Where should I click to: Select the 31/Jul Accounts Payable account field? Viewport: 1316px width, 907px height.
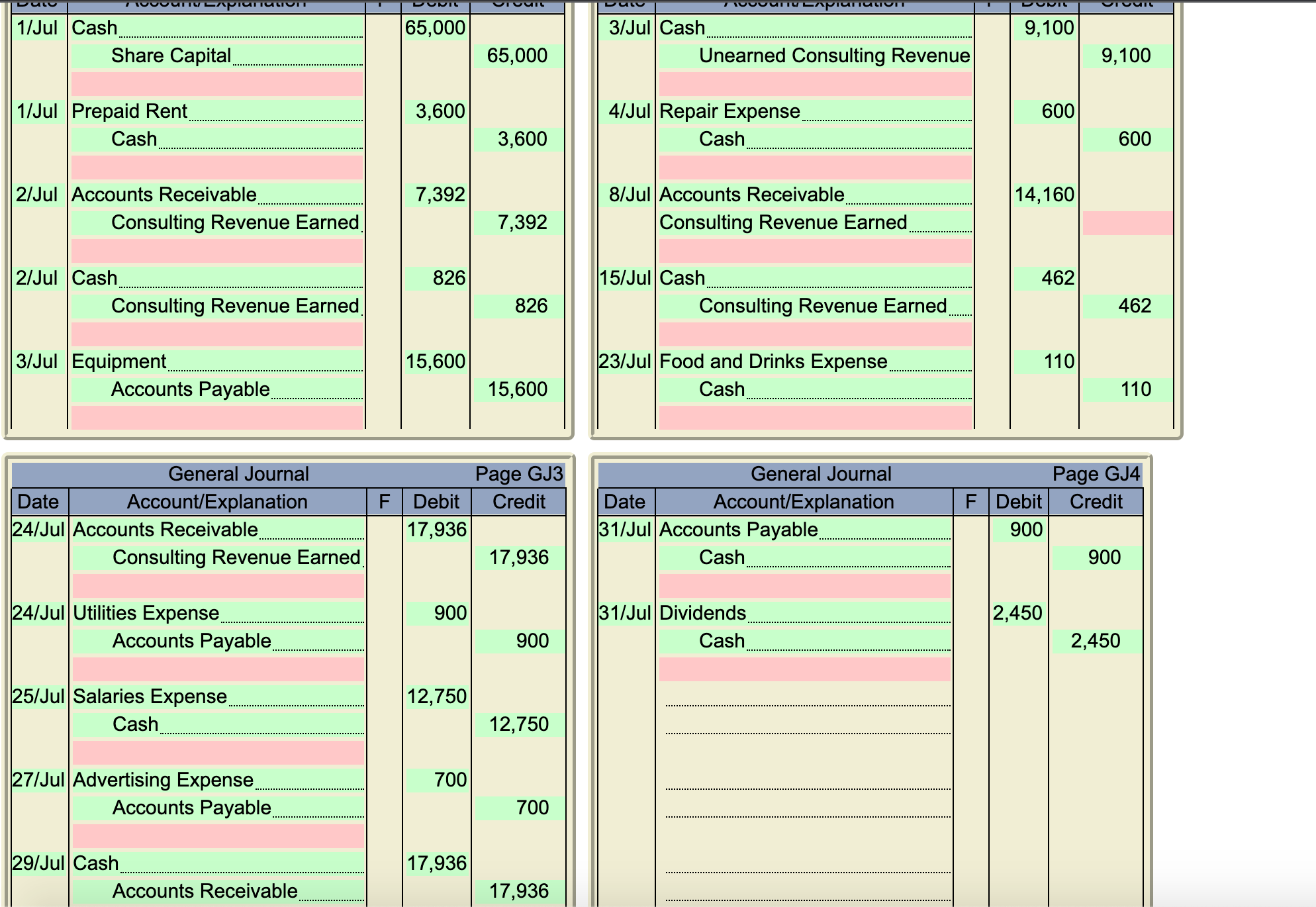coord(804,530)
